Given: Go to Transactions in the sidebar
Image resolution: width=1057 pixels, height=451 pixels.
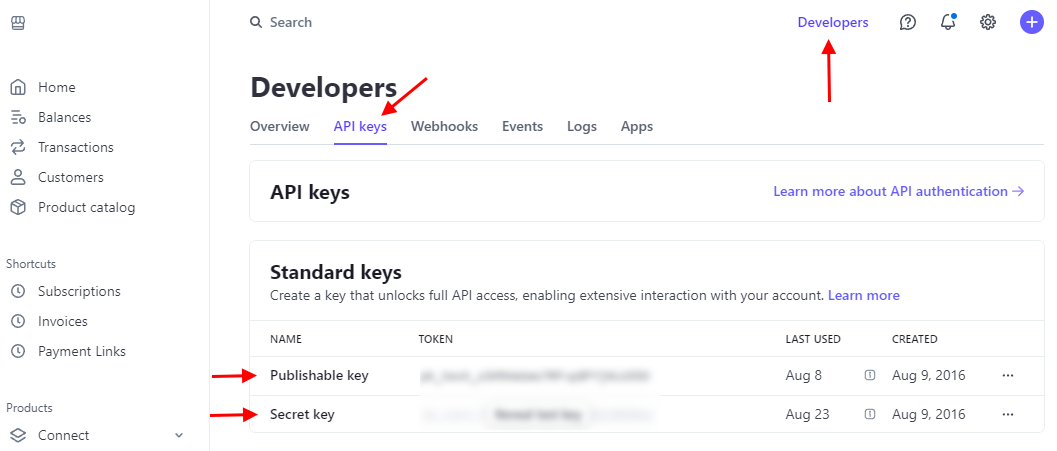Looking at the screenshot, I should click(76, 147).
